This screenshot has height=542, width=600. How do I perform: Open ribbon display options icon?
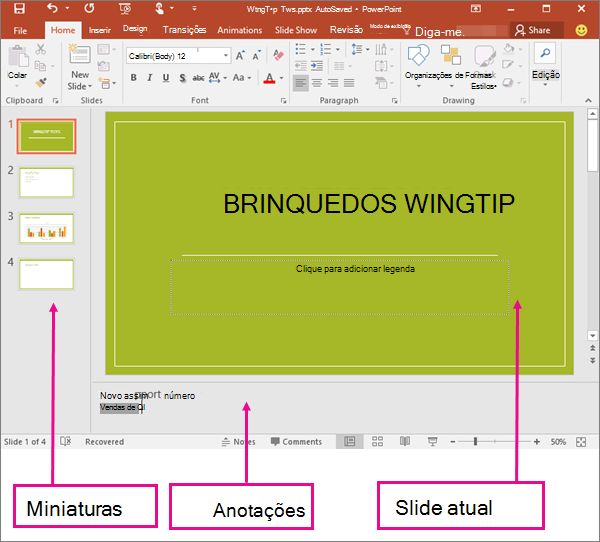pos(476,8)
